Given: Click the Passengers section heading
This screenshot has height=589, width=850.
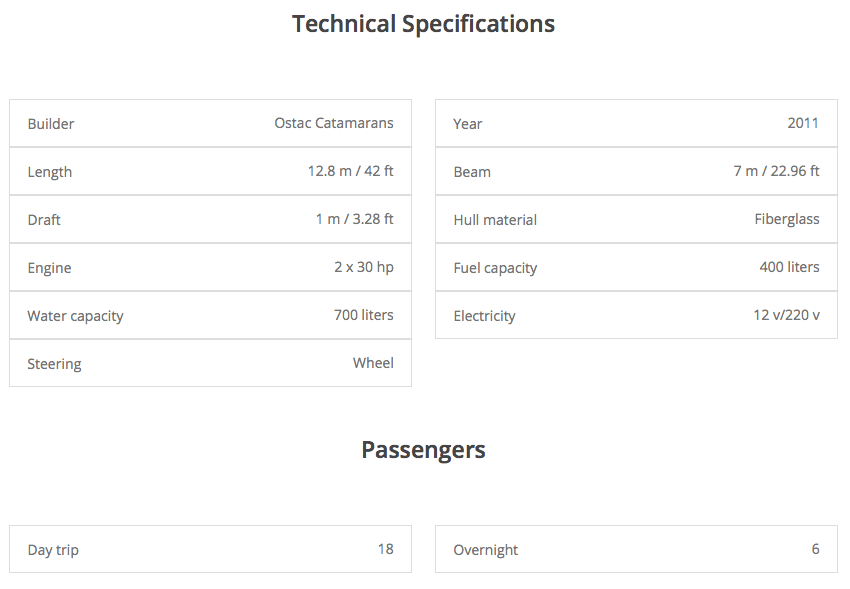Looking at the screenshot, I should point(423,450).
